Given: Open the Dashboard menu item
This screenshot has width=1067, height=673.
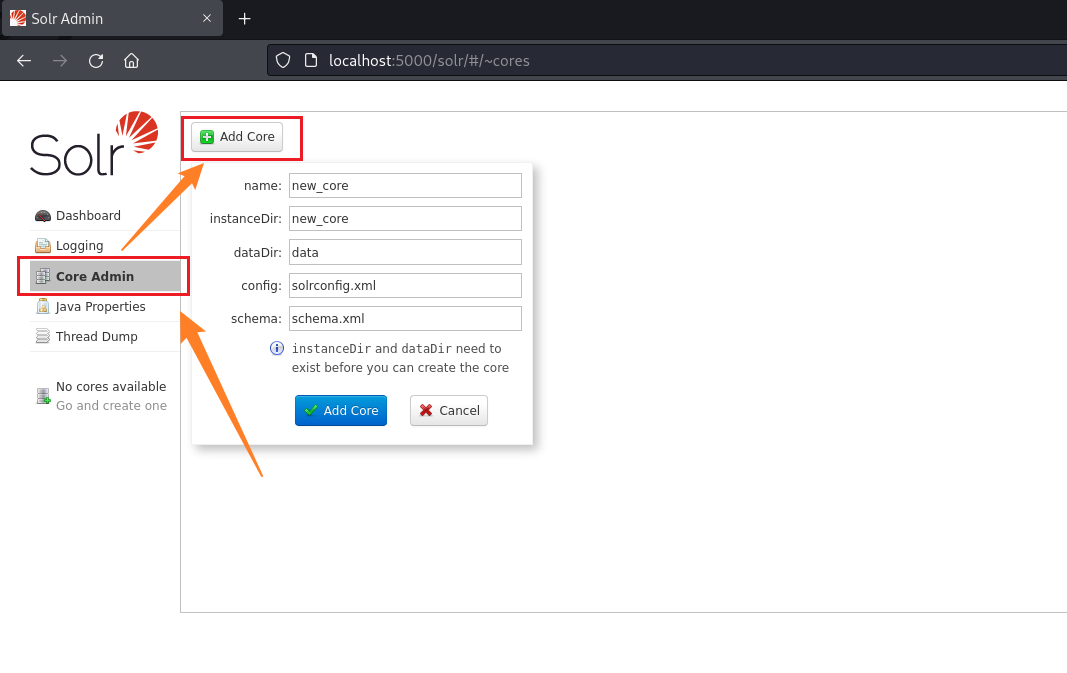Looking at the screenshot, I should coord(105,216).
